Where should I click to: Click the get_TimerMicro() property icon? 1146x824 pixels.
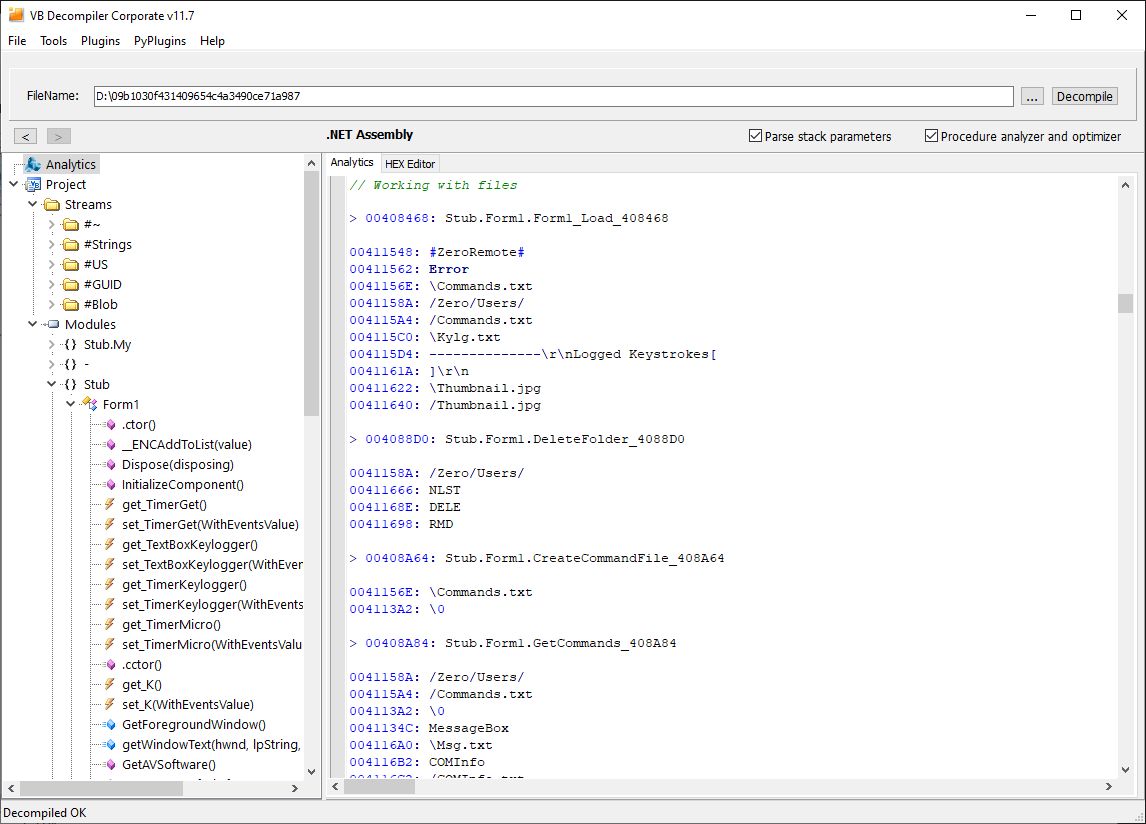point(110,624)
